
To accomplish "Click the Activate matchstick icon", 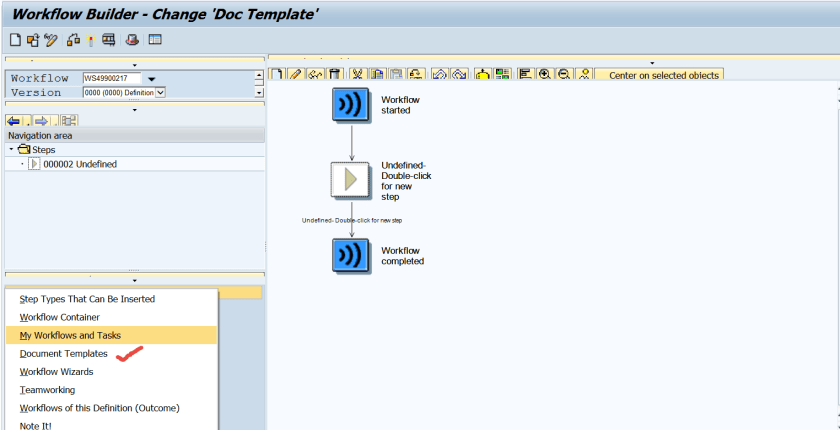I will coord(91,40).
